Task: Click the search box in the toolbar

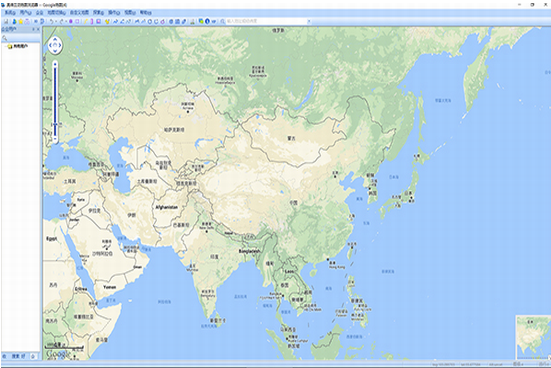Action: (x=266, y=21)
